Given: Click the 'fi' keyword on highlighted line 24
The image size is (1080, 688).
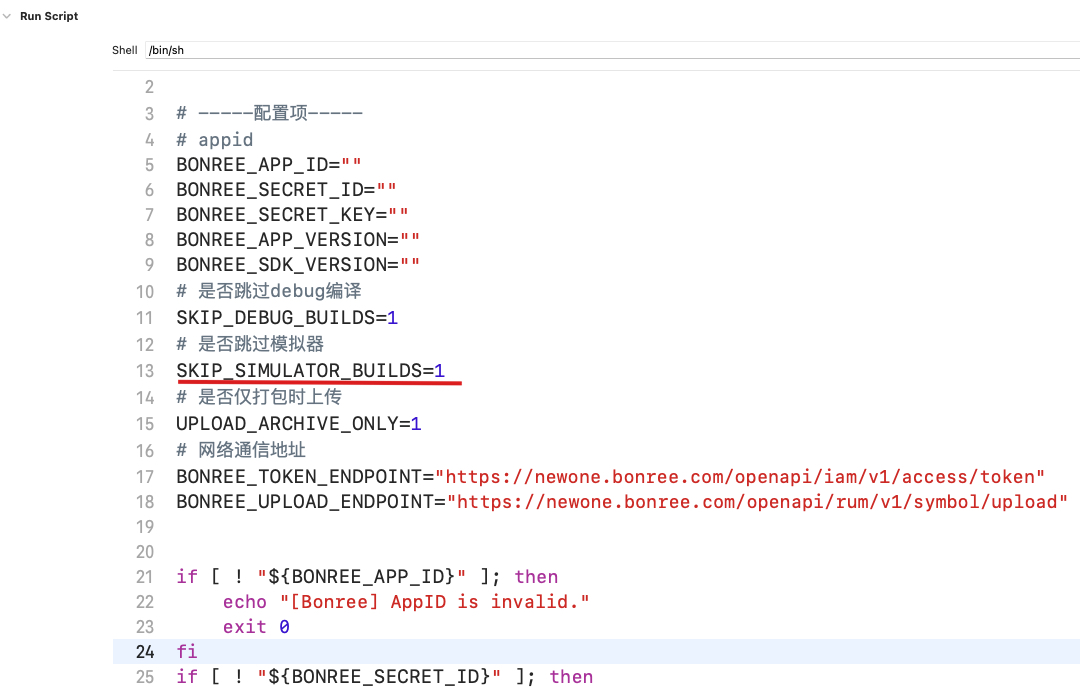Looking at the screenshot, I should pyautogui.click(x=187, y=652).
